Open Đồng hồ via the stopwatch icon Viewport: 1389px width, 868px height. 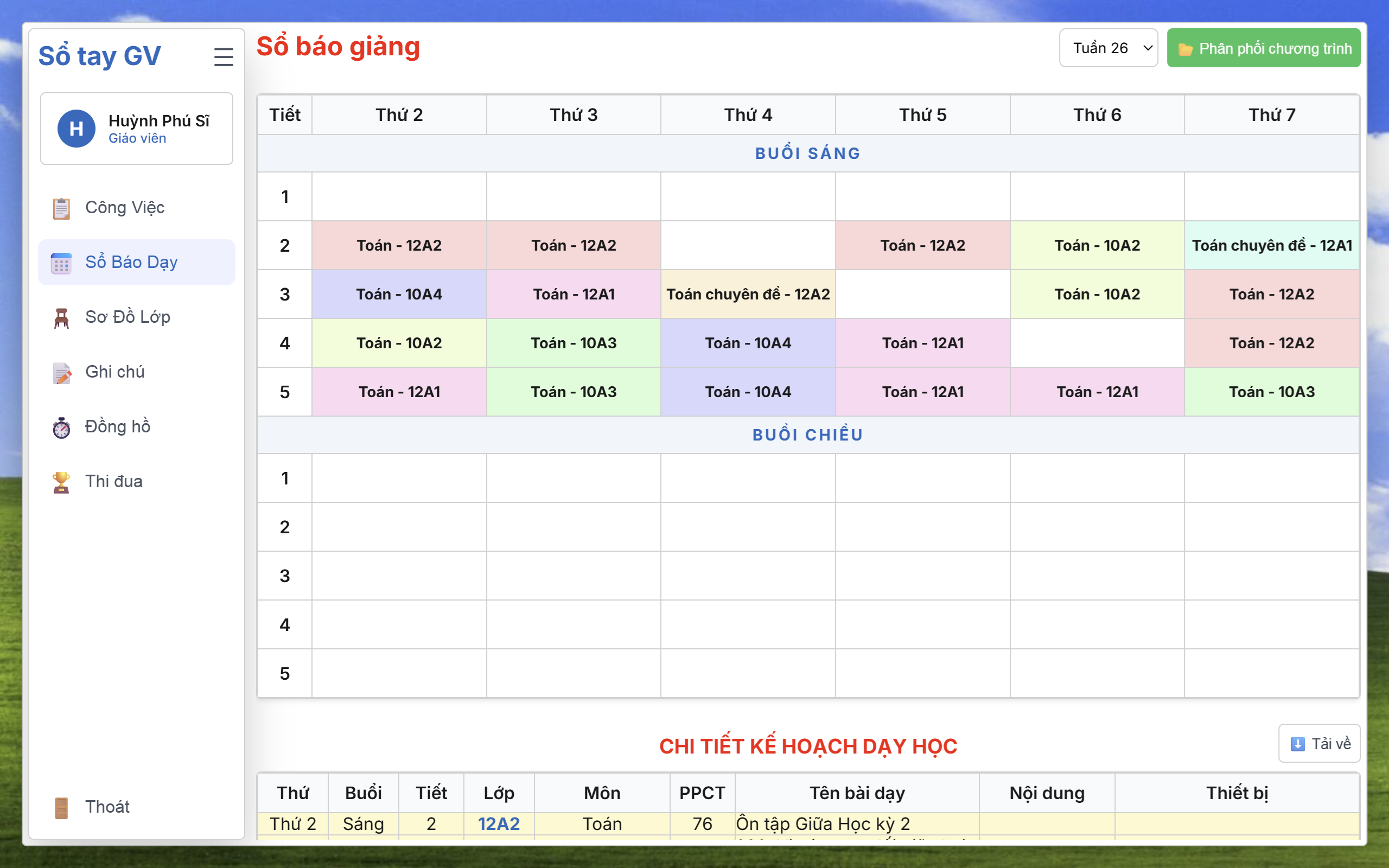[x=61, y=426]
